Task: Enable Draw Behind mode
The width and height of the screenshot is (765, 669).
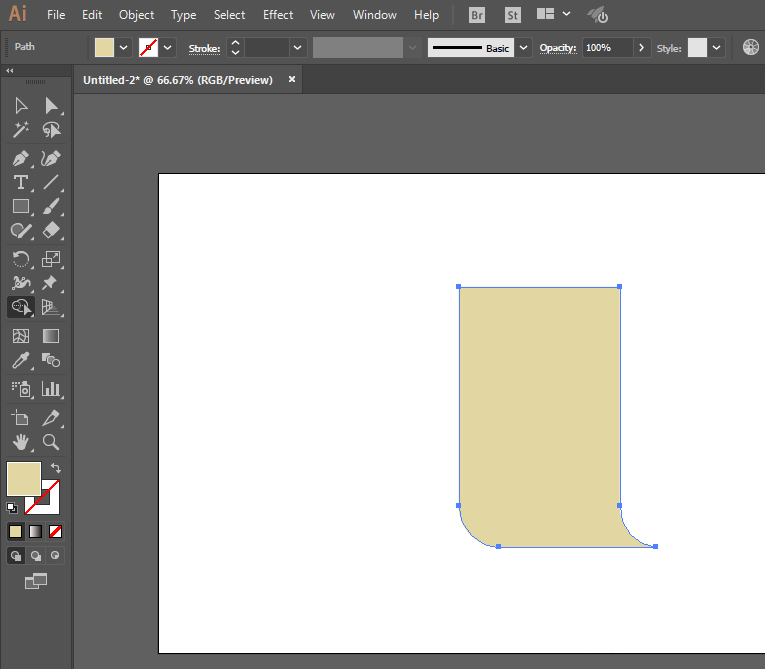Action: point(36,555)
